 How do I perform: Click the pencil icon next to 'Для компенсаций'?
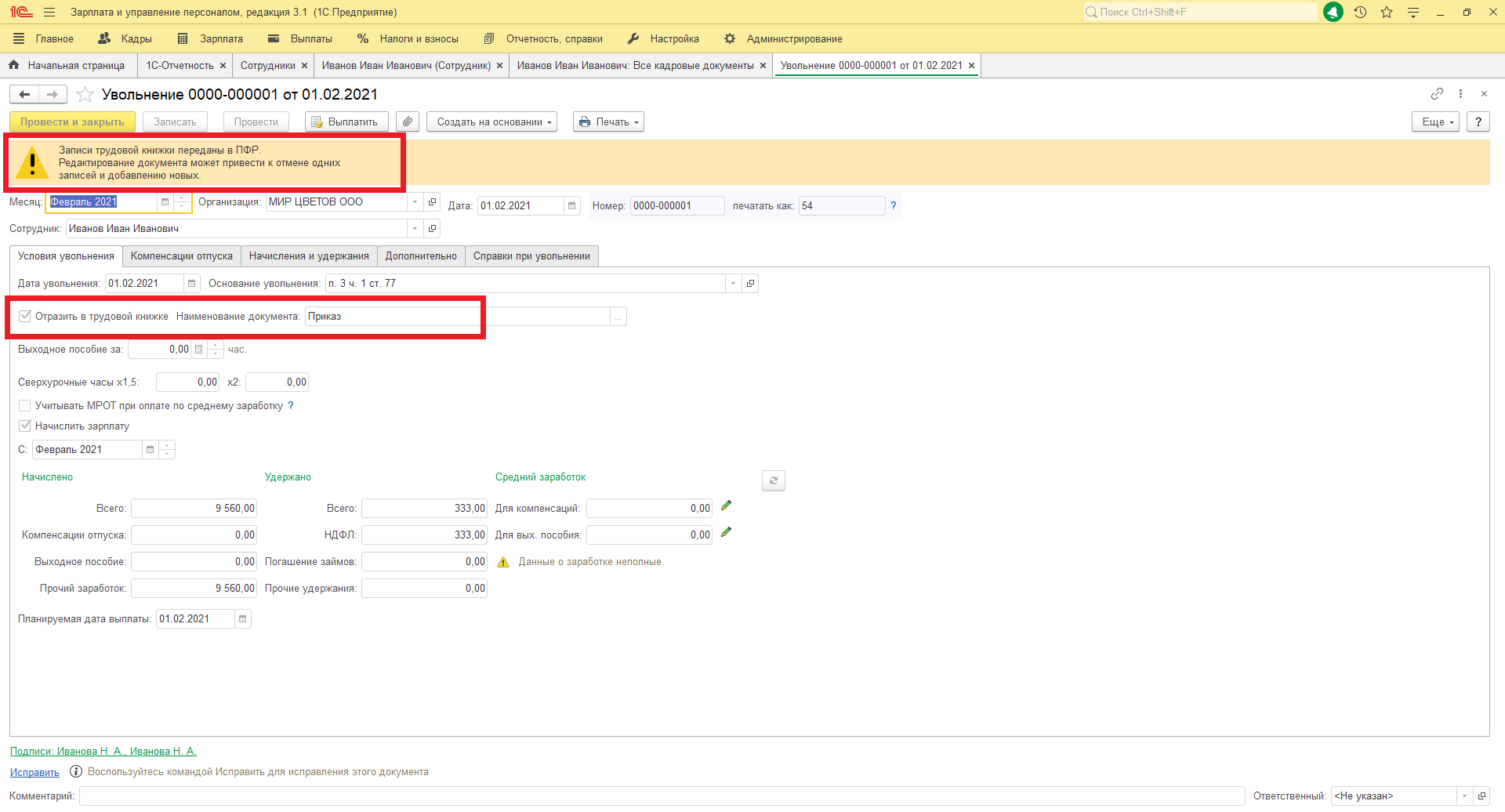726,506
